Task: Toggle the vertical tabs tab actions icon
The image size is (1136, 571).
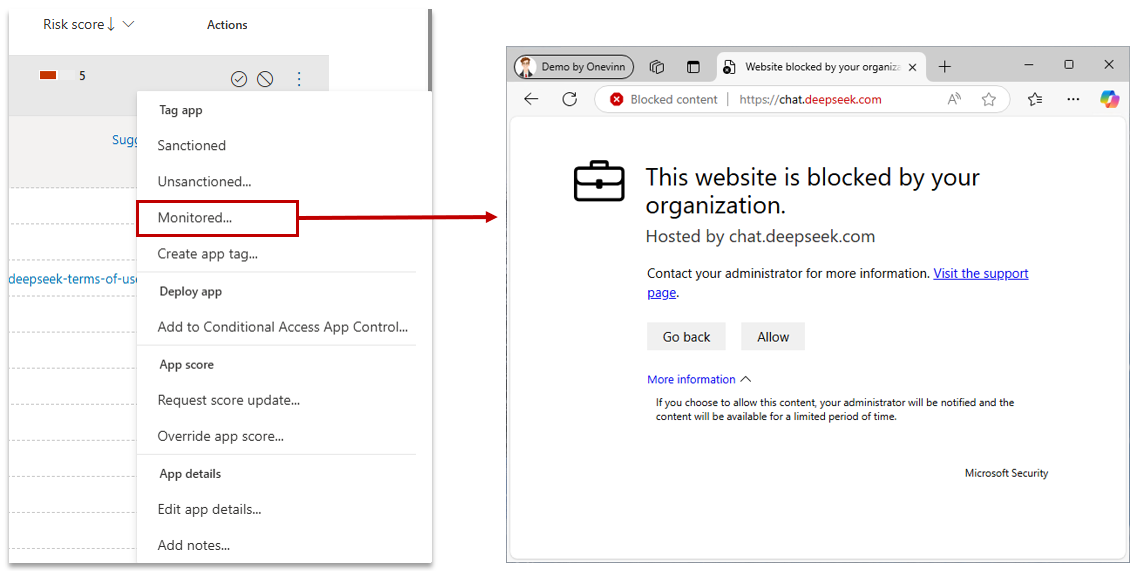Action: click(693, 67)
